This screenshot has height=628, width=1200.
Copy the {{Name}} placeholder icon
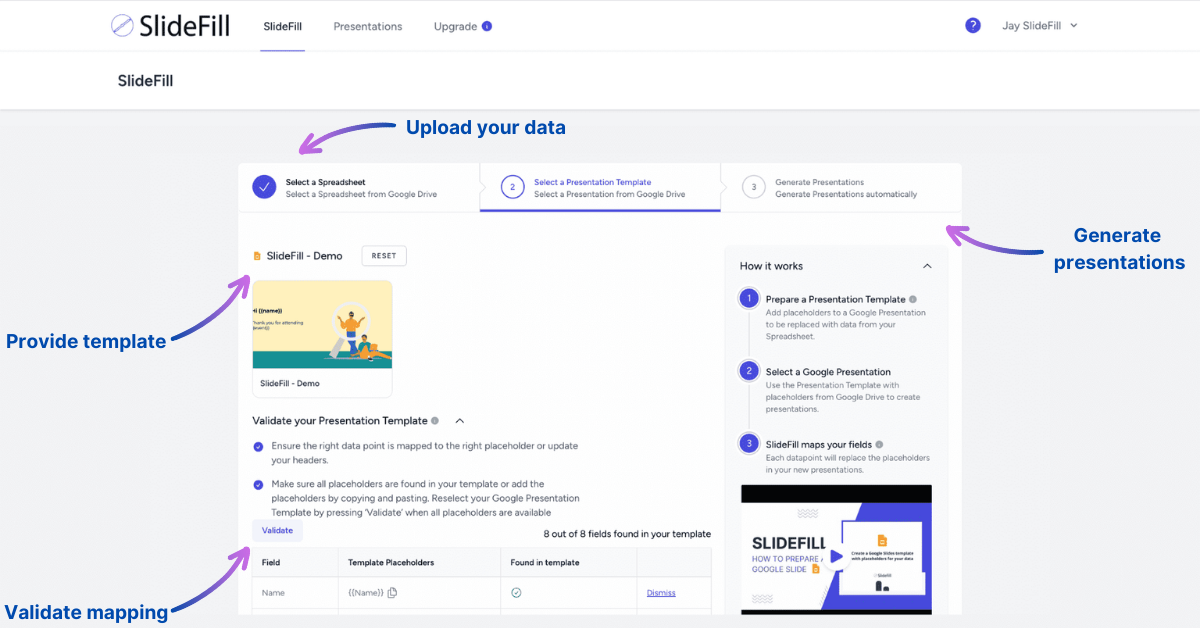(x=392, y=593)
